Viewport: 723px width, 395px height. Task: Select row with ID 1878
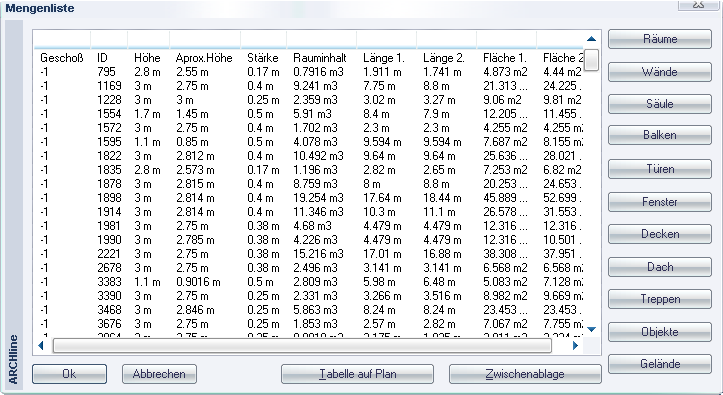(x=308, y=184)
